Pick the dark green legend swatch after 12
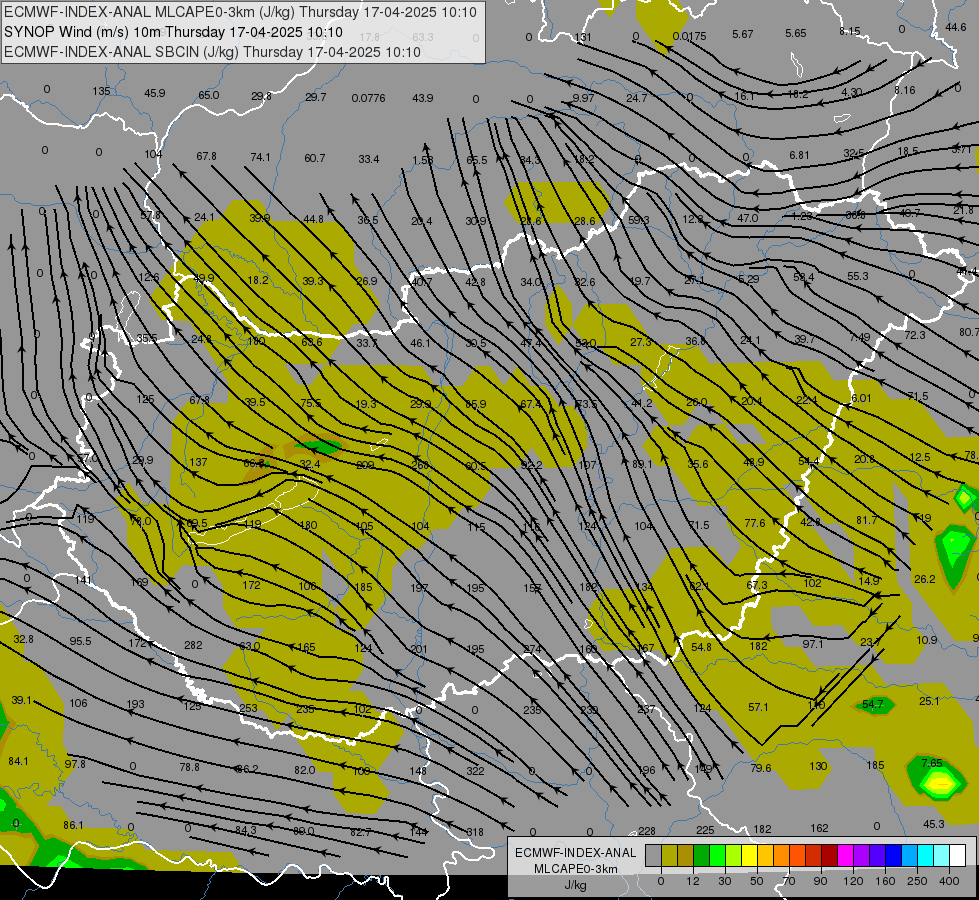 pos(702,856)
